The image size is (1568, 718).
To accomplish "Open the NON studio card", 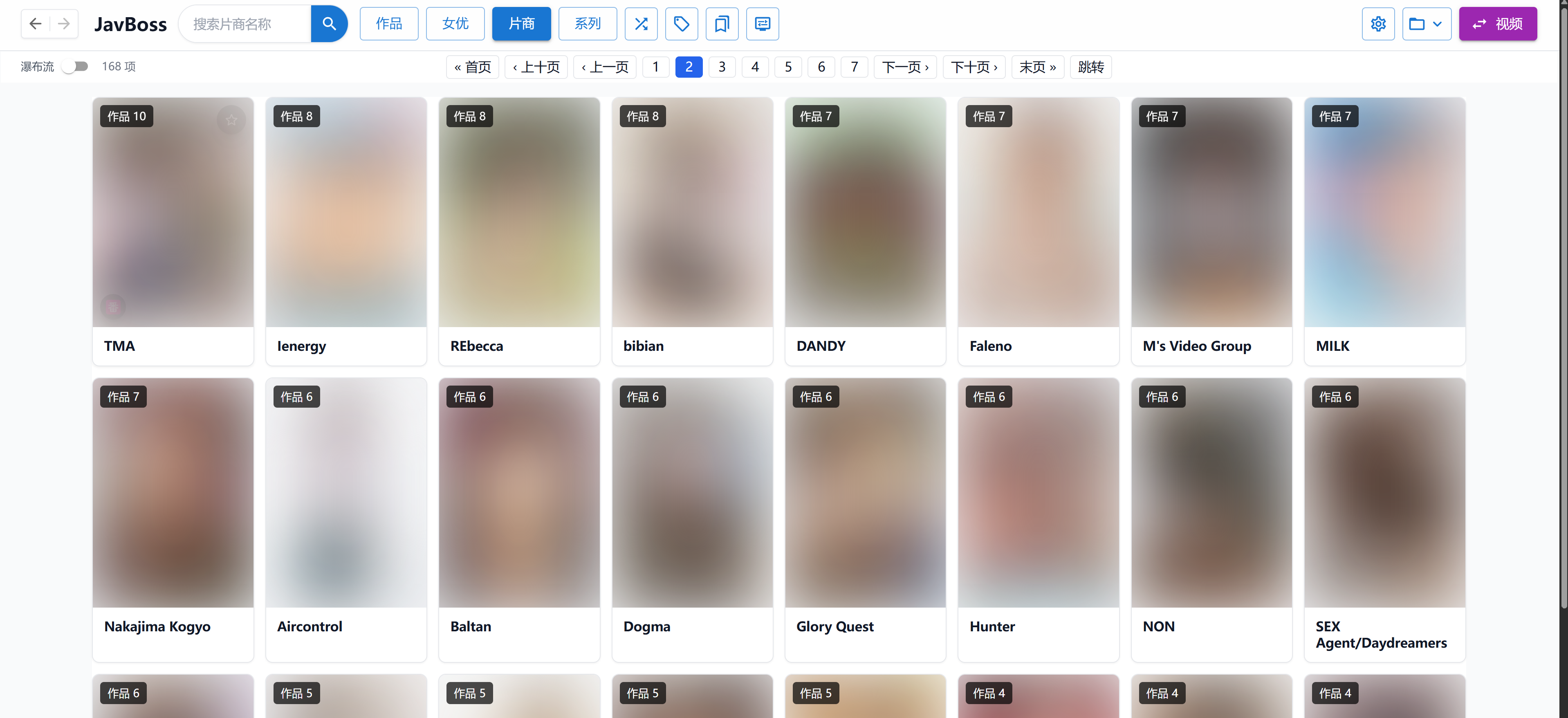I will tap(1211, 520).
